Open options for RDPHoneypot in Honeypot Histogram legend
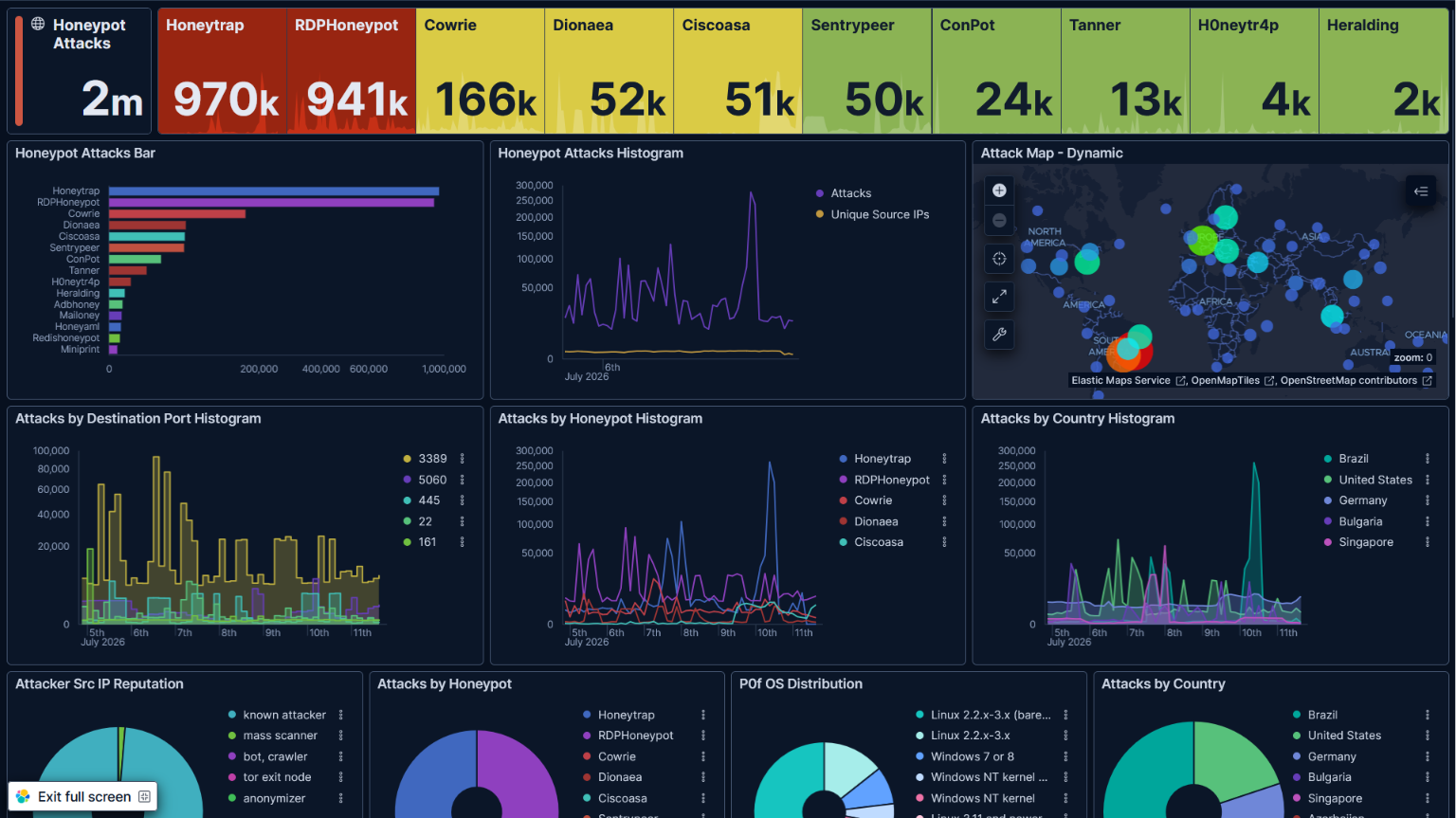The width and height of the screenshot is (1456, 818). pos(944,480)
